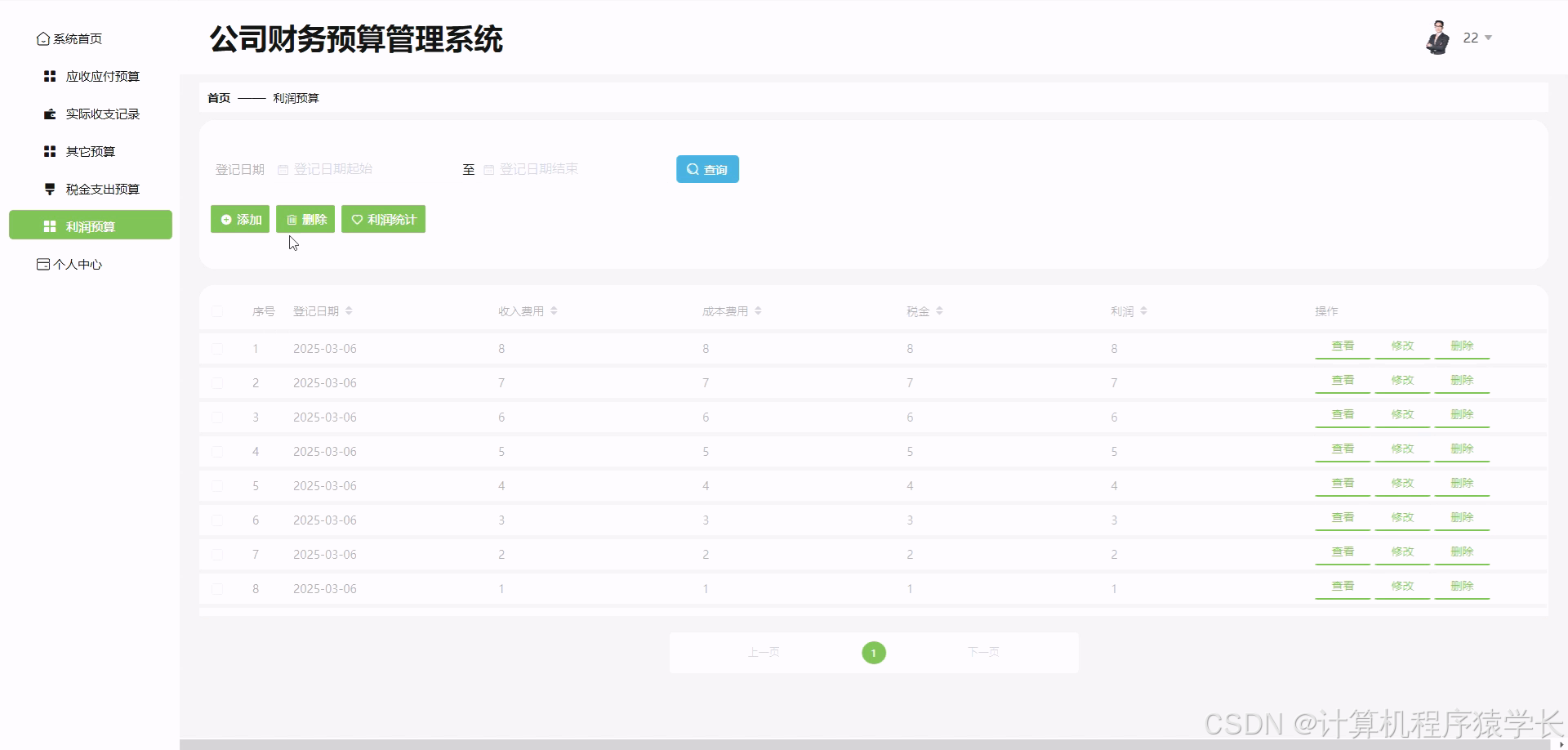Open 个人中心 using its card icon

(x=42, y=264)
